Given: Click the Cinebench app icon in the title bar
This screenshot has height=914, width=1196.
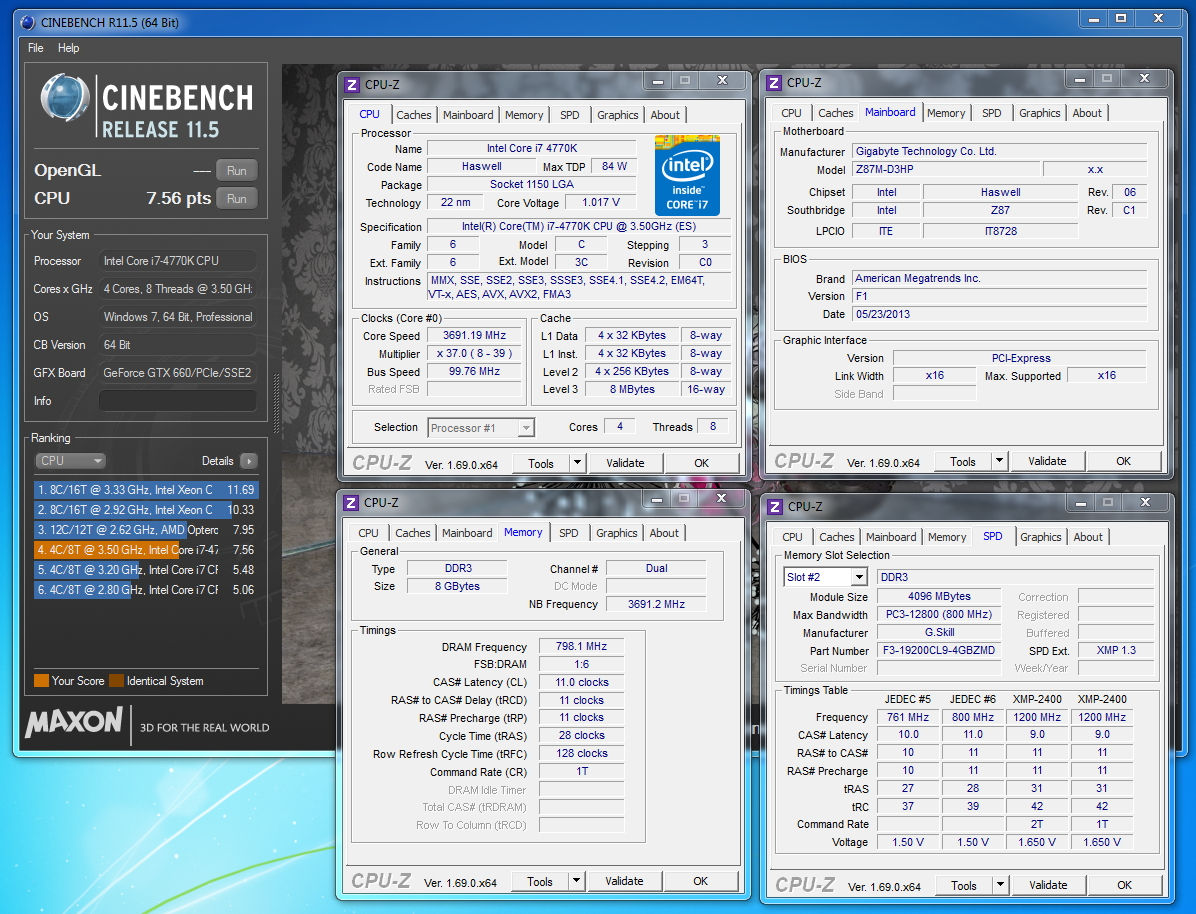Looking at the screenshot, I should pyautogui.click(x=27, y=22).
